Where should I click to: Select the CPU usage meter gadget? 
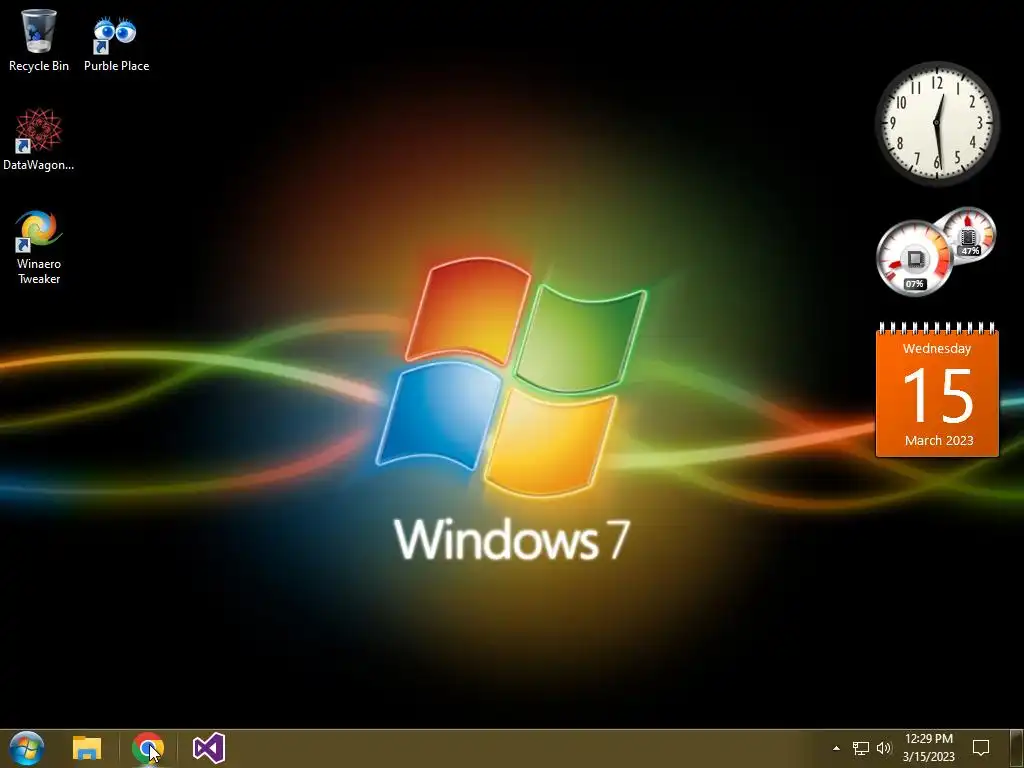(x=914, y=259)
